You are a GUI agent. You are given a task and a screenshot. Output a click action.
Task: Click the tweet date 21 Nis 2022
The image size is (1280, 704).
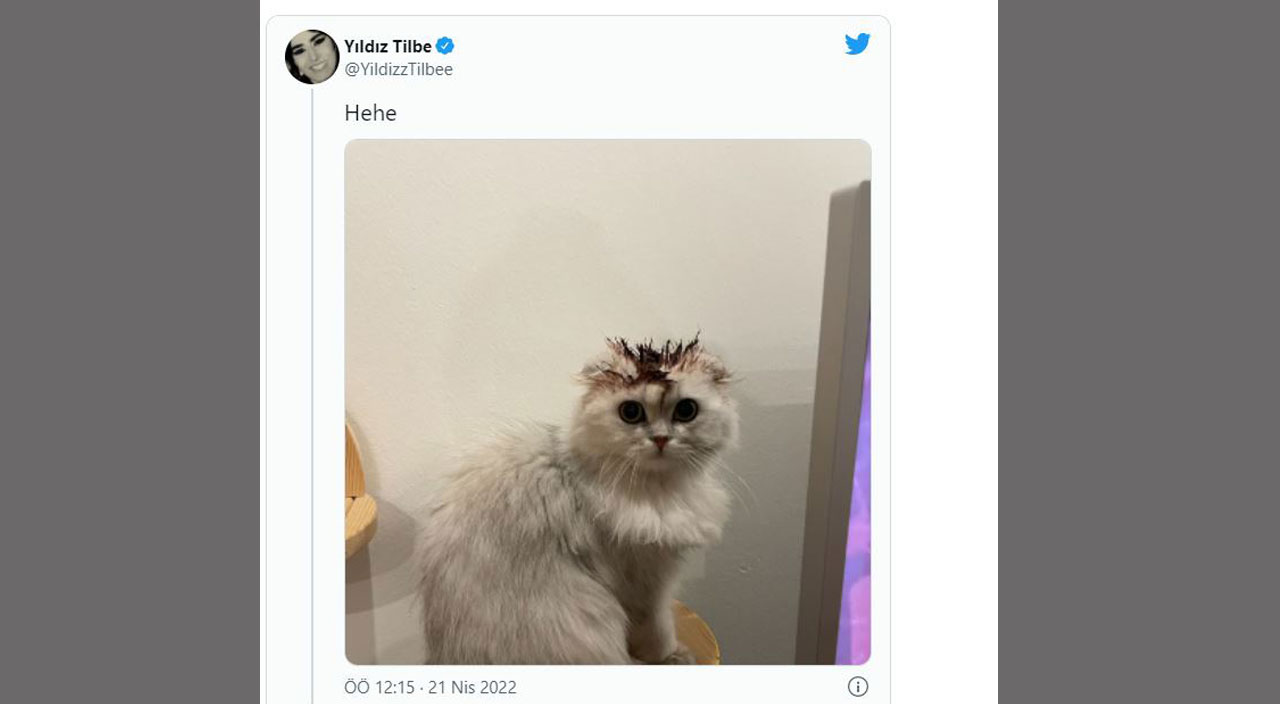(x=472, y=688)
